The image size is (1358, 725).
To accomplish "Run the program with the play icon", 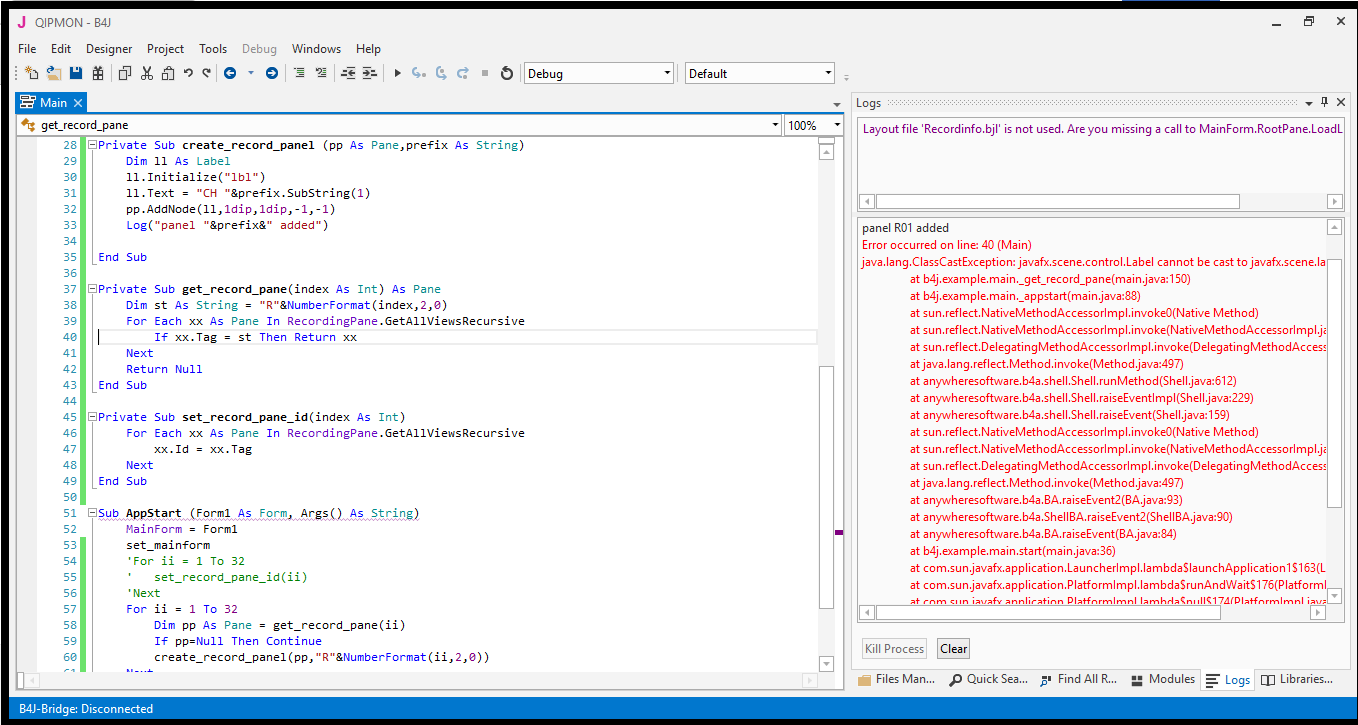I will point(397,73).
